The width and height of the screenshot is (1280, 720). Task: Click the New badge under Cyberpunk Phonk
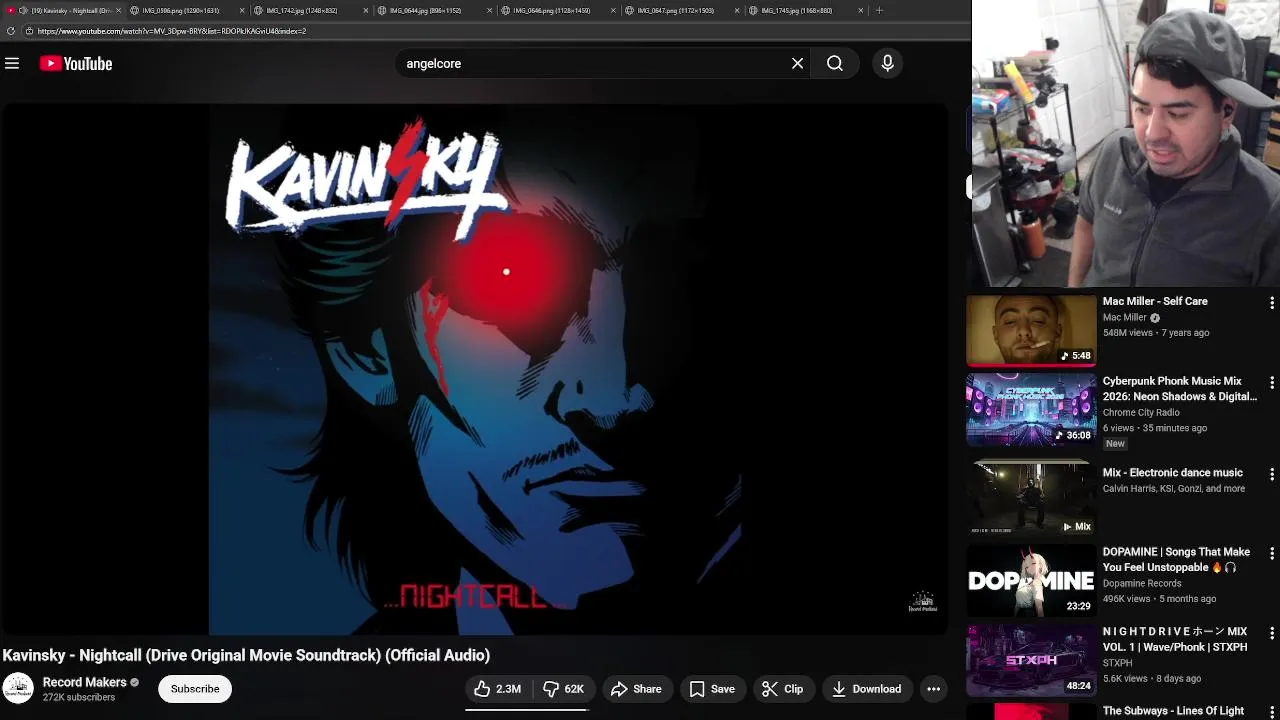point(1115,443)
